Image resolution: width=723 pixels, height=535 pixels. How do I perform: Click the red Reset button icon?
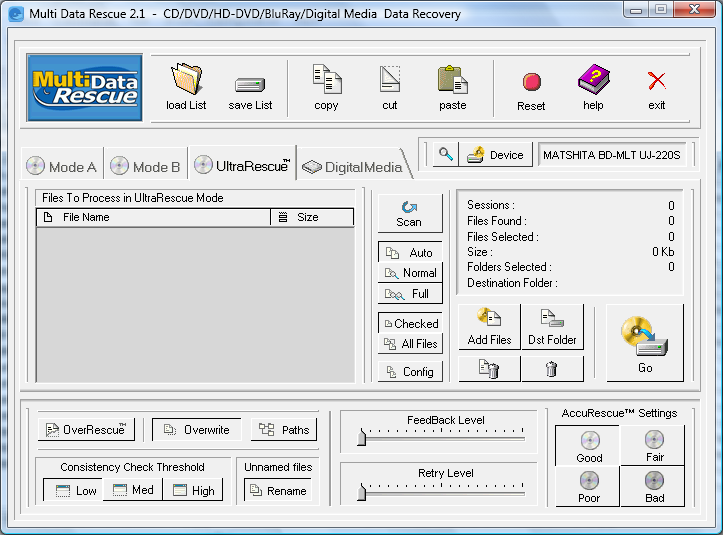[x=532, y=82]
